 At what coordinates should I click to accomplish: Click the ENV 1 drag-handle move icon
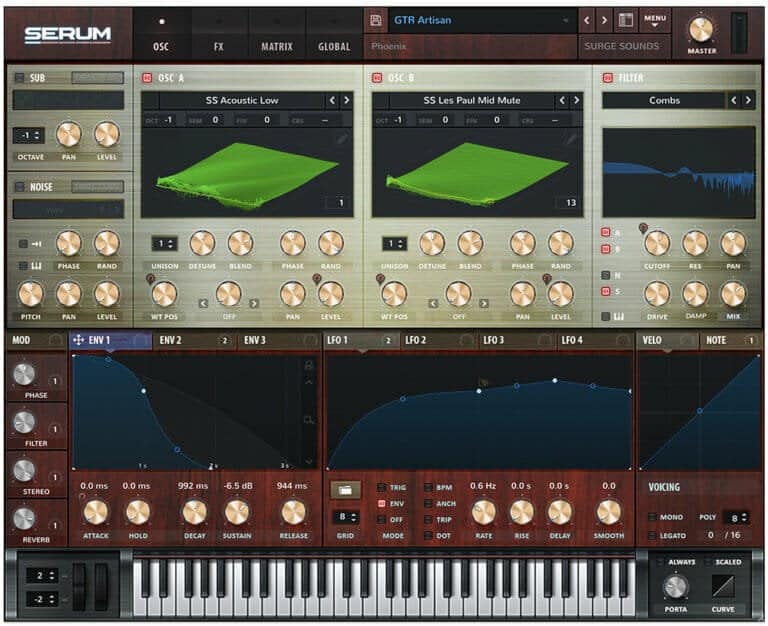pyautogui.click(x=78, y=340)
